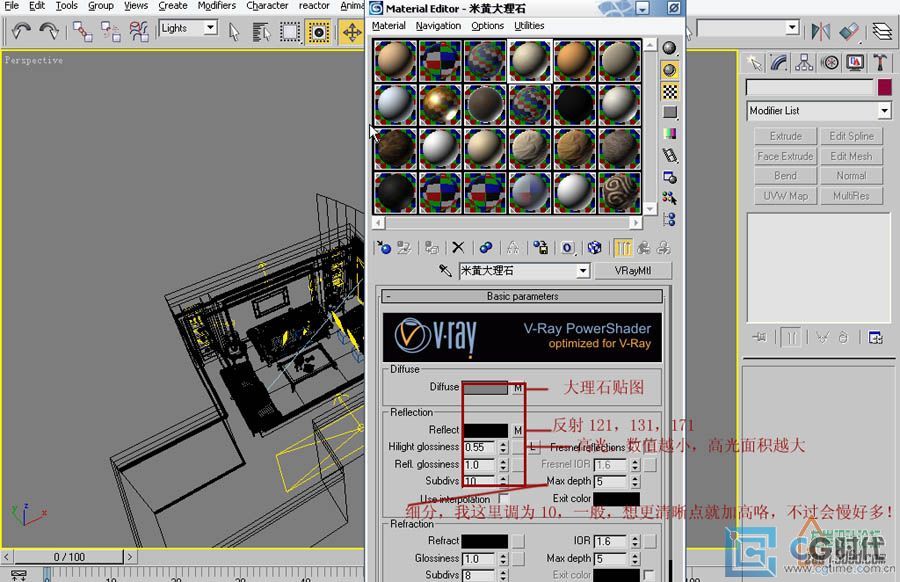The image size is (900, 582).
Task: Toggle the checkered Background icon in Material Editor
Action: tap(670, 91)
